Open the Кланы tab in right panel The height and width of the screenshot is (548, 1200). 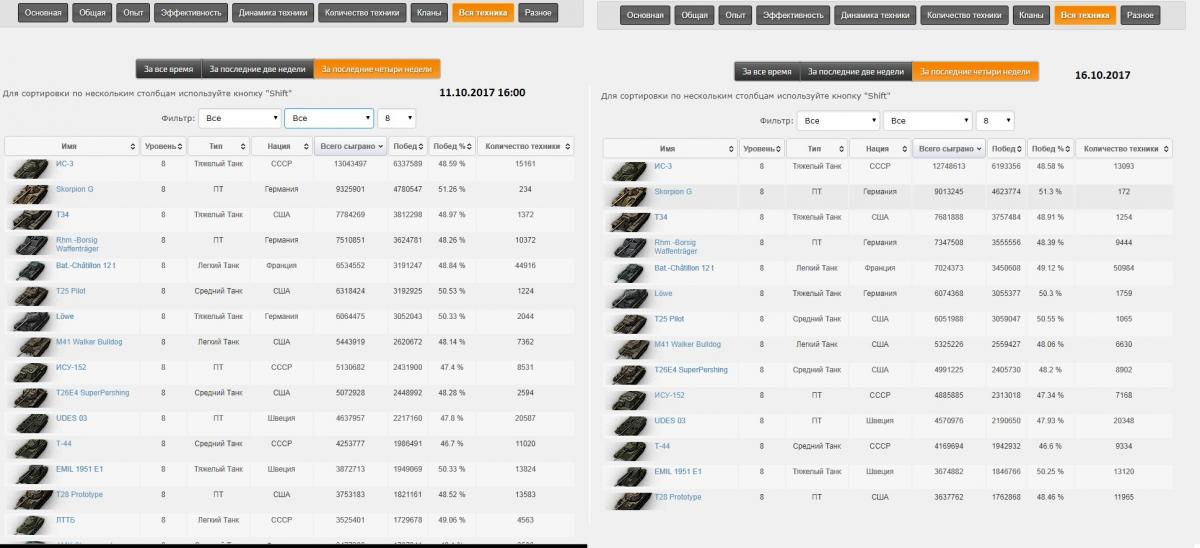1029,15
